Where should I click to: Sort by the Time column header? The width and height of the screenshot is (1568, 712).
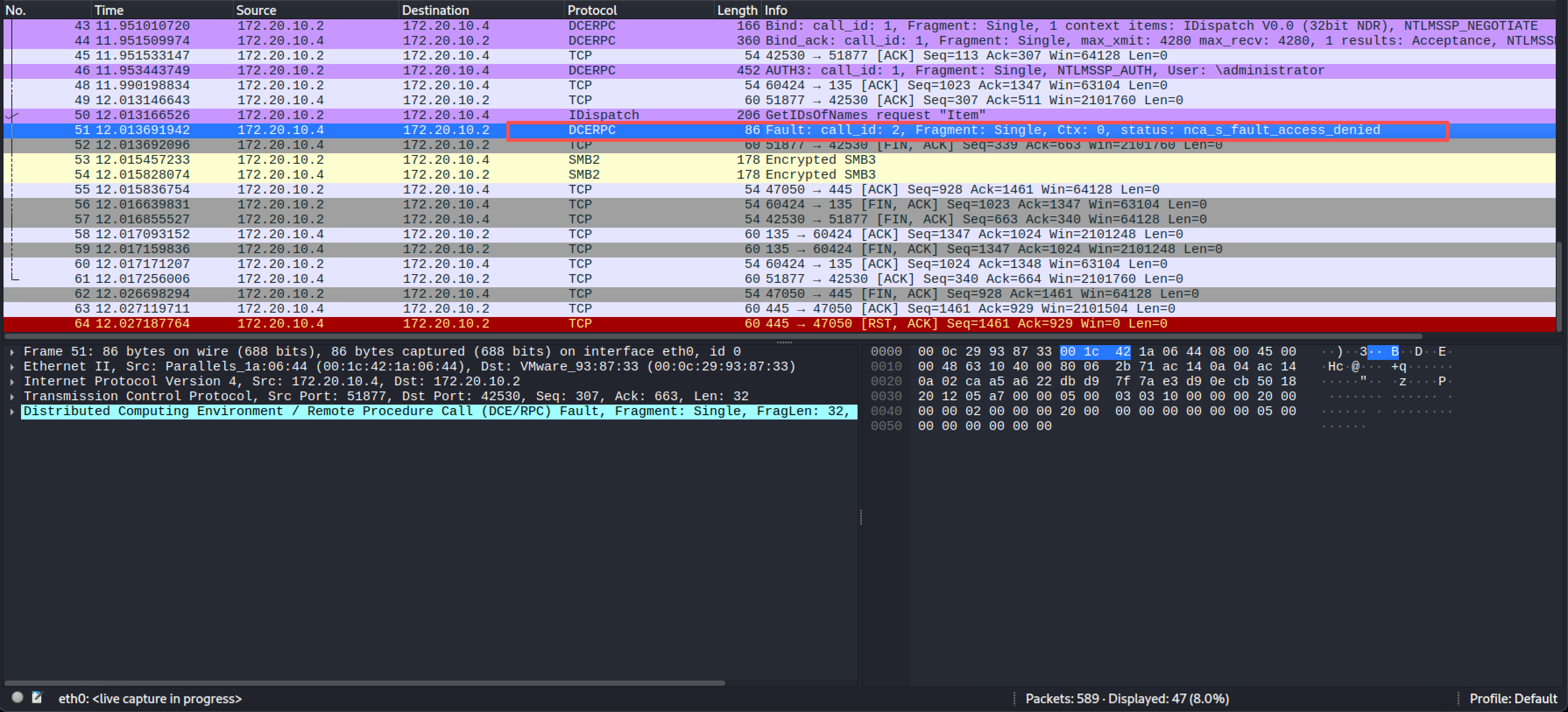(x=108, y=11)
